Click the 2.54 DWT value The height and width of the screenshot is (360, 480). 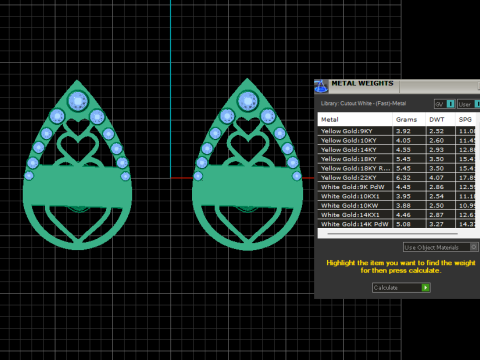(x=436, y=196)
